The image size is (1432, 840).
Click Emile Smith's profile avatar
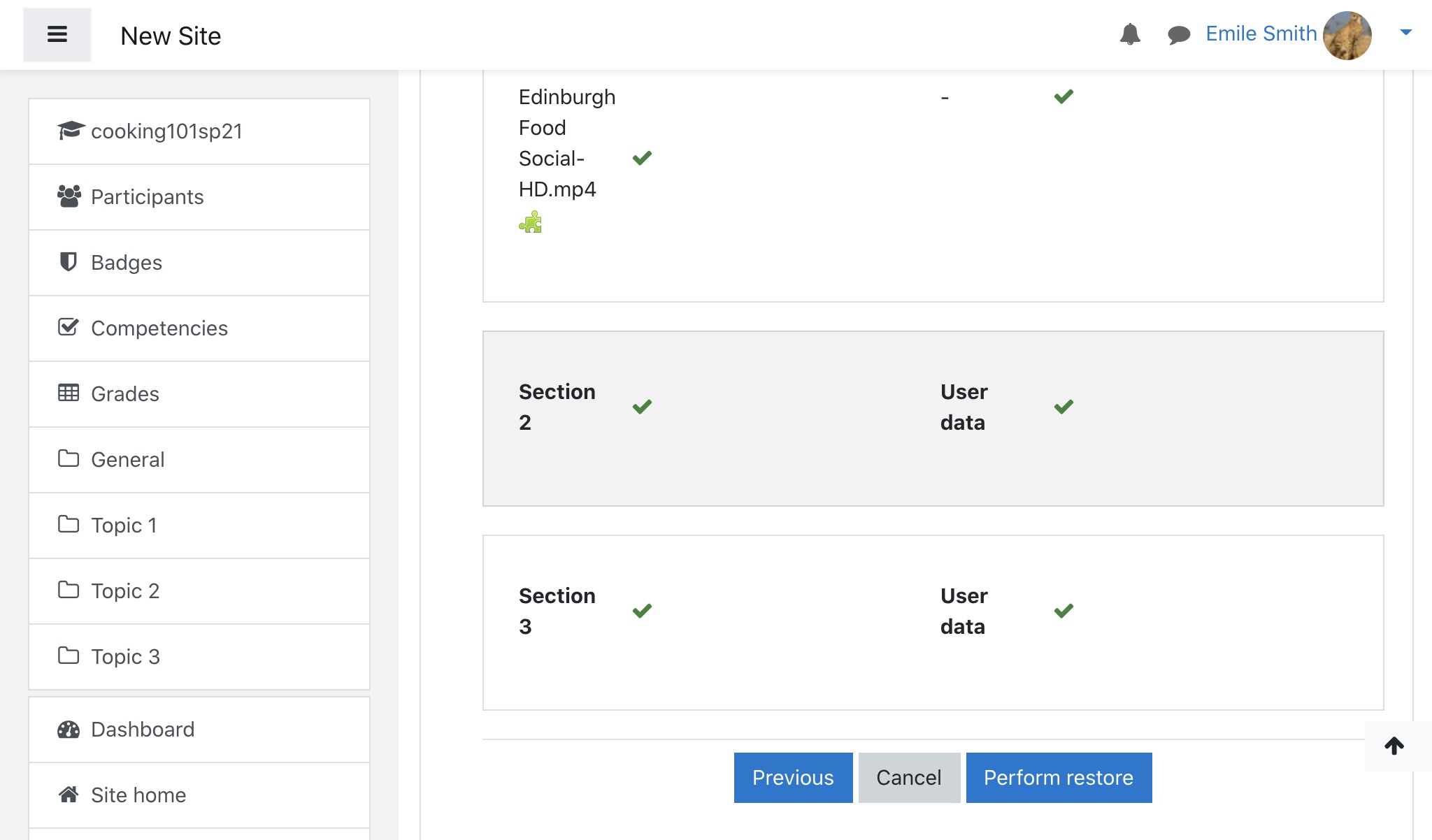click(x=1347, y=35)
